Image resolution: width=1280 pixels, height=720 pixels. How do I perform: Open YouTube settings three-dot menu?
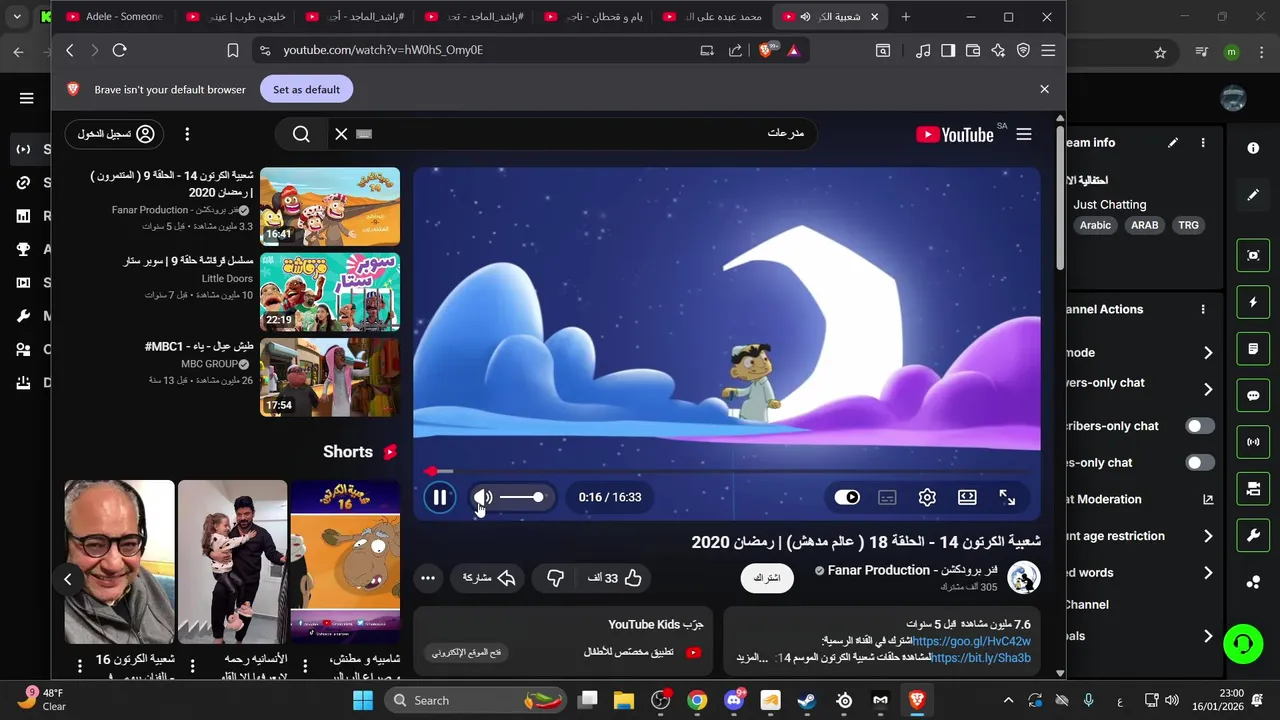[187, 134]
